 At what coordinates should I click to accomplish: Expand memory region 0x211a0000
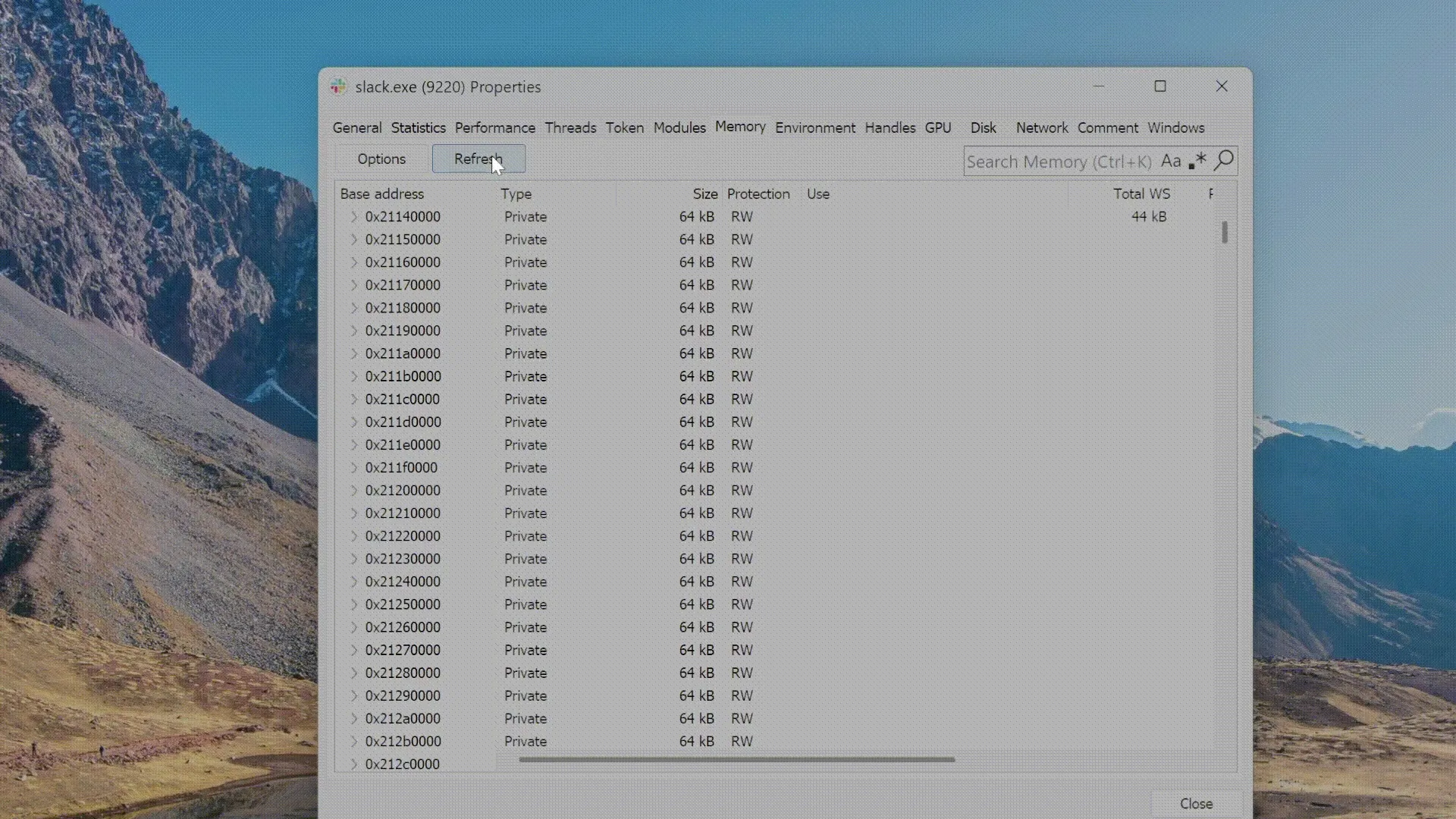click(353, 353)
